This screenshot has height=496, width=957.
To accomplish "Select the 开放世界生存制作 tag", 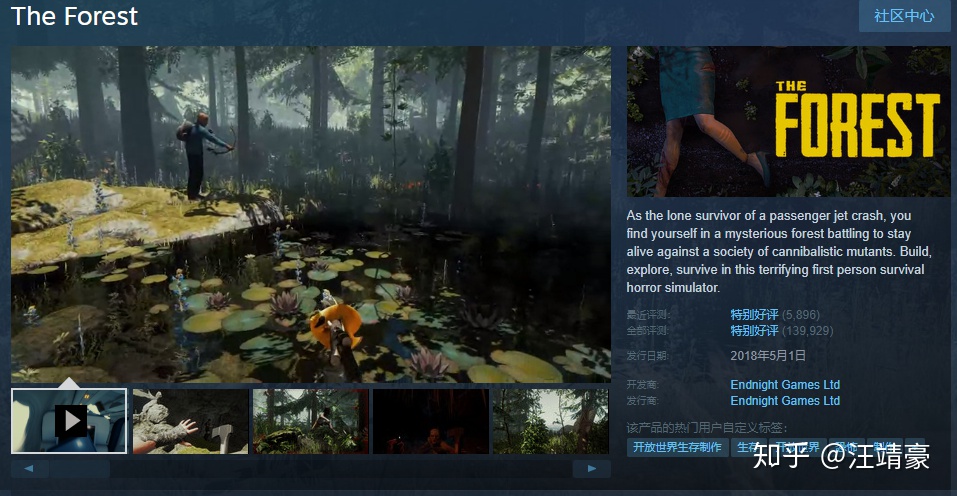I will pos(677,447).
